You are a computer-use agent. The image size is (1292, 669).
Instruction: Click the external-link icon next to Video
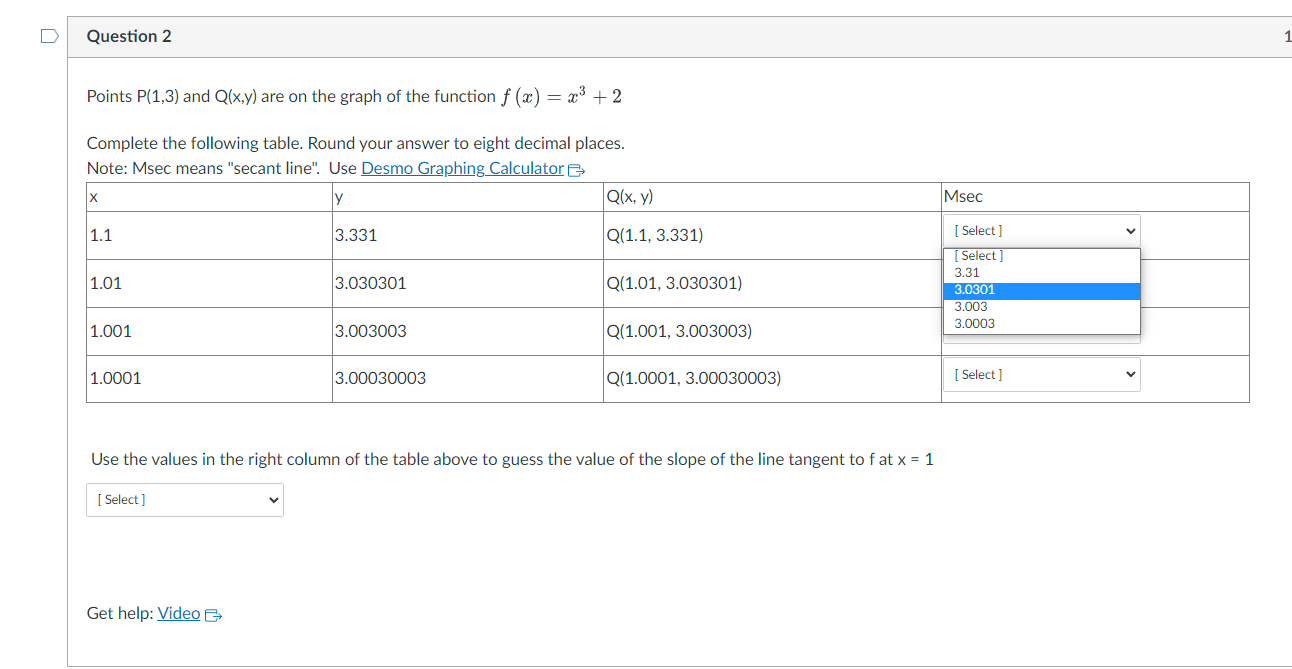pos(211,613)
